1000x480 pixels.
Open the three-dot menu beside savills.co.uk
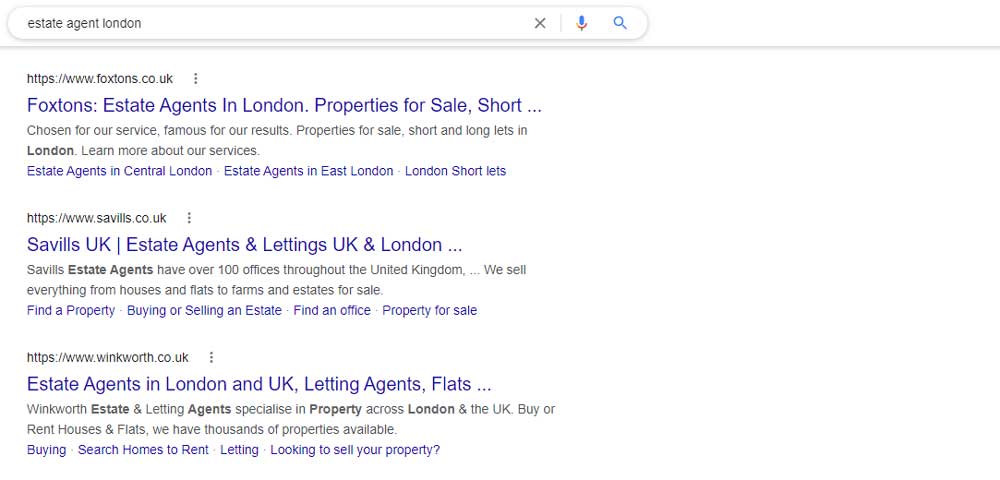tap(189, 218)
